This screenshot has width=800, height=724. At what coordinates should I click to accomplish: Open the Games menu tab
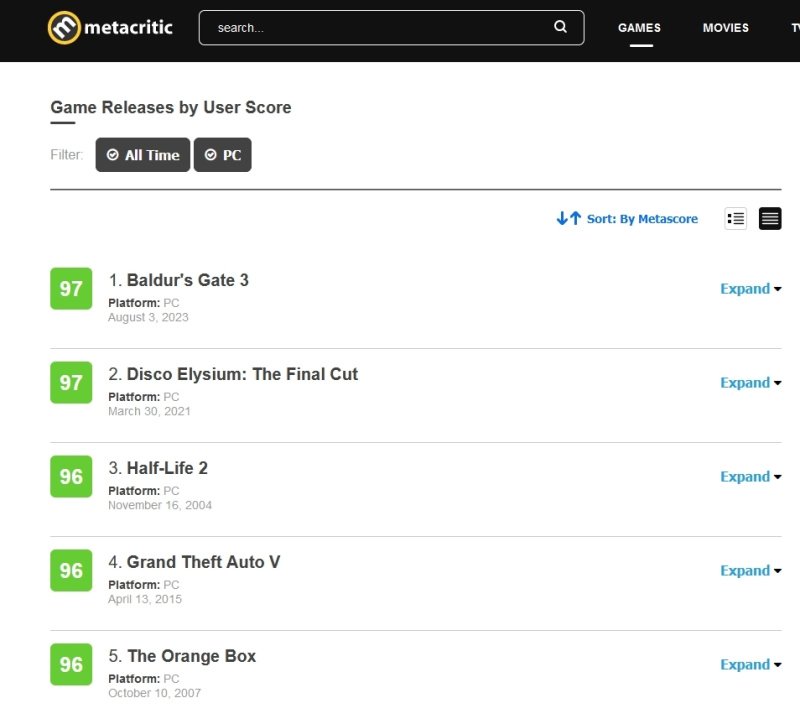click(639, 28)
